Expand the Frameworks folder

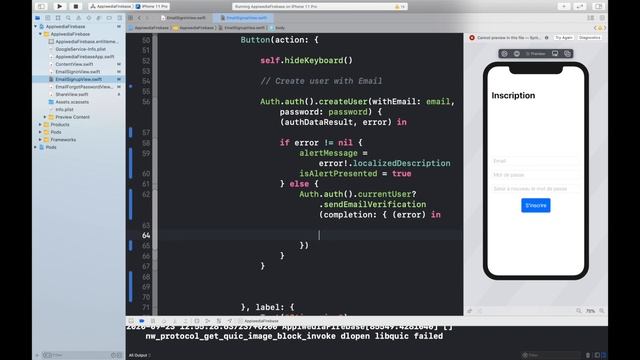click(x=40, y=140)
